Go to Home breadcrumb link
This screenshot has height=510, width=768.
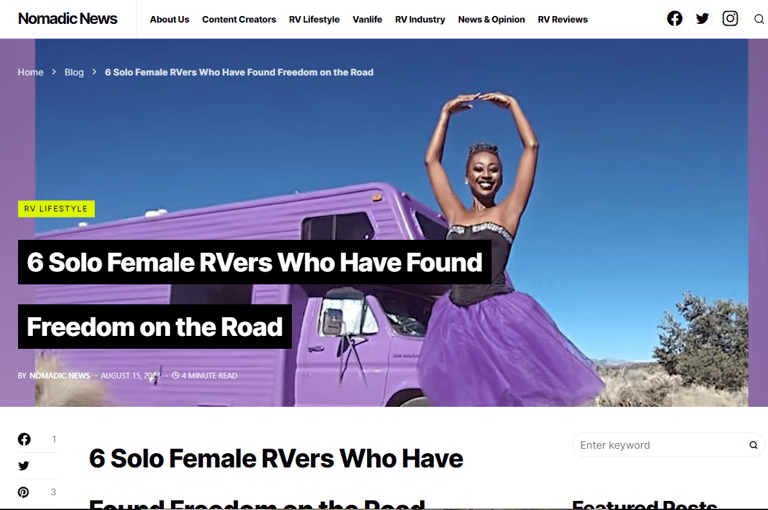coord(30,72)
